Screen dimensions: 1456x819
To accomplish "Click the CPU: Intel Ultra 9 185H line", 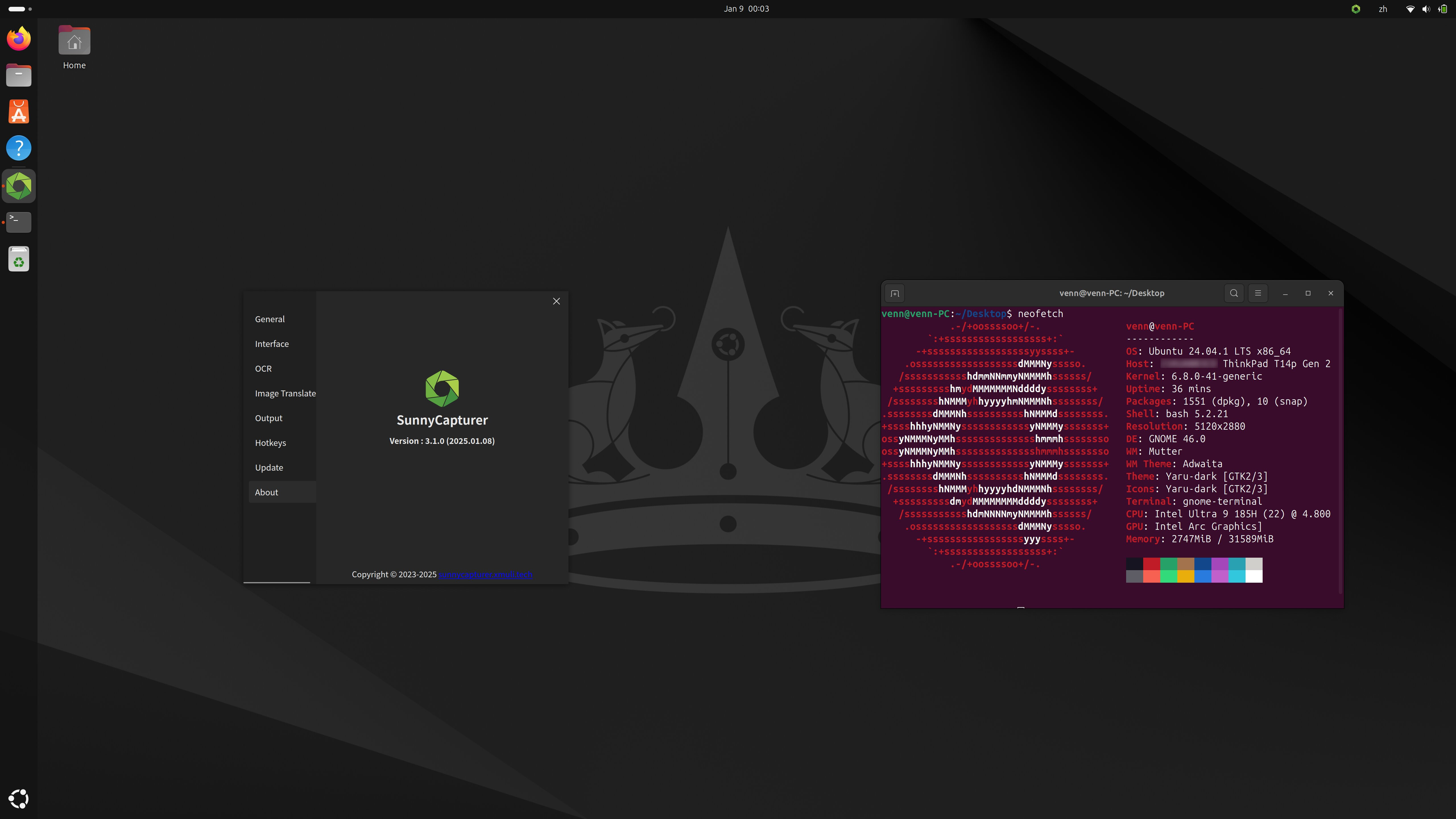I will coord(1228,514).
